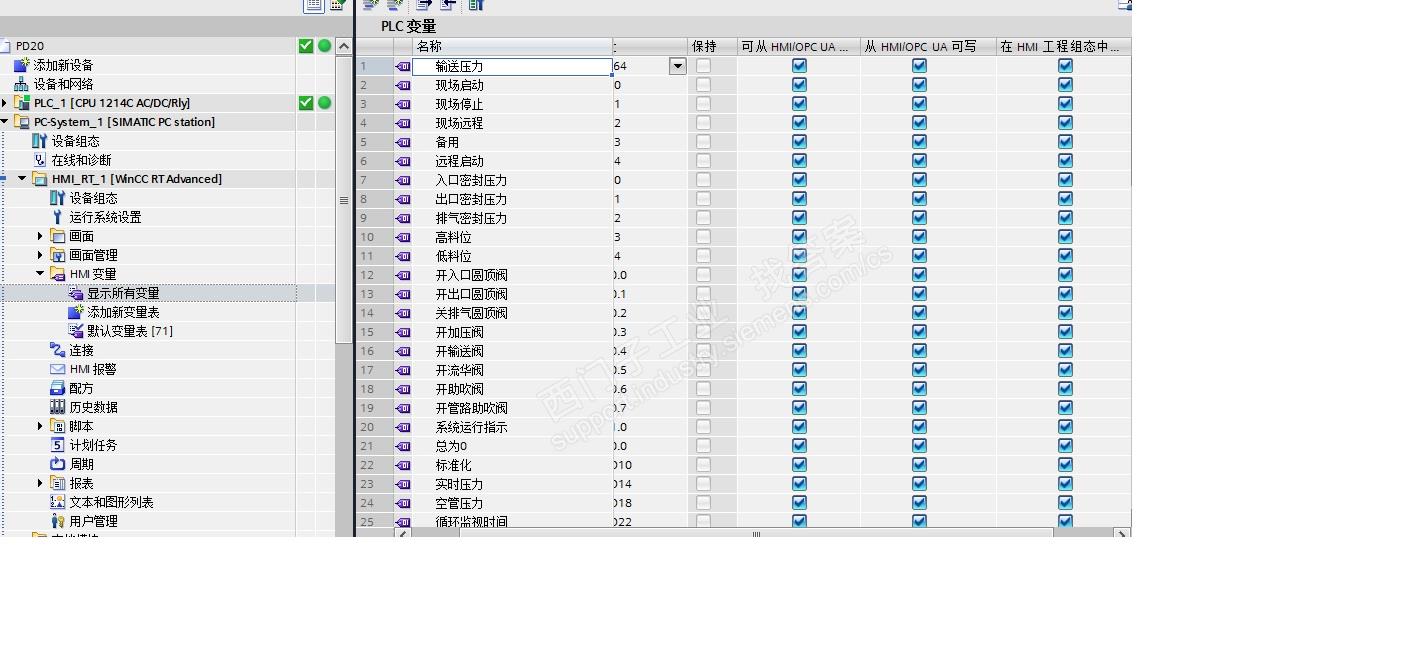Viewport: 1422px width, 663px height.
Task: Expand the 脚本 folder arrow
Action: coord(40,426)
